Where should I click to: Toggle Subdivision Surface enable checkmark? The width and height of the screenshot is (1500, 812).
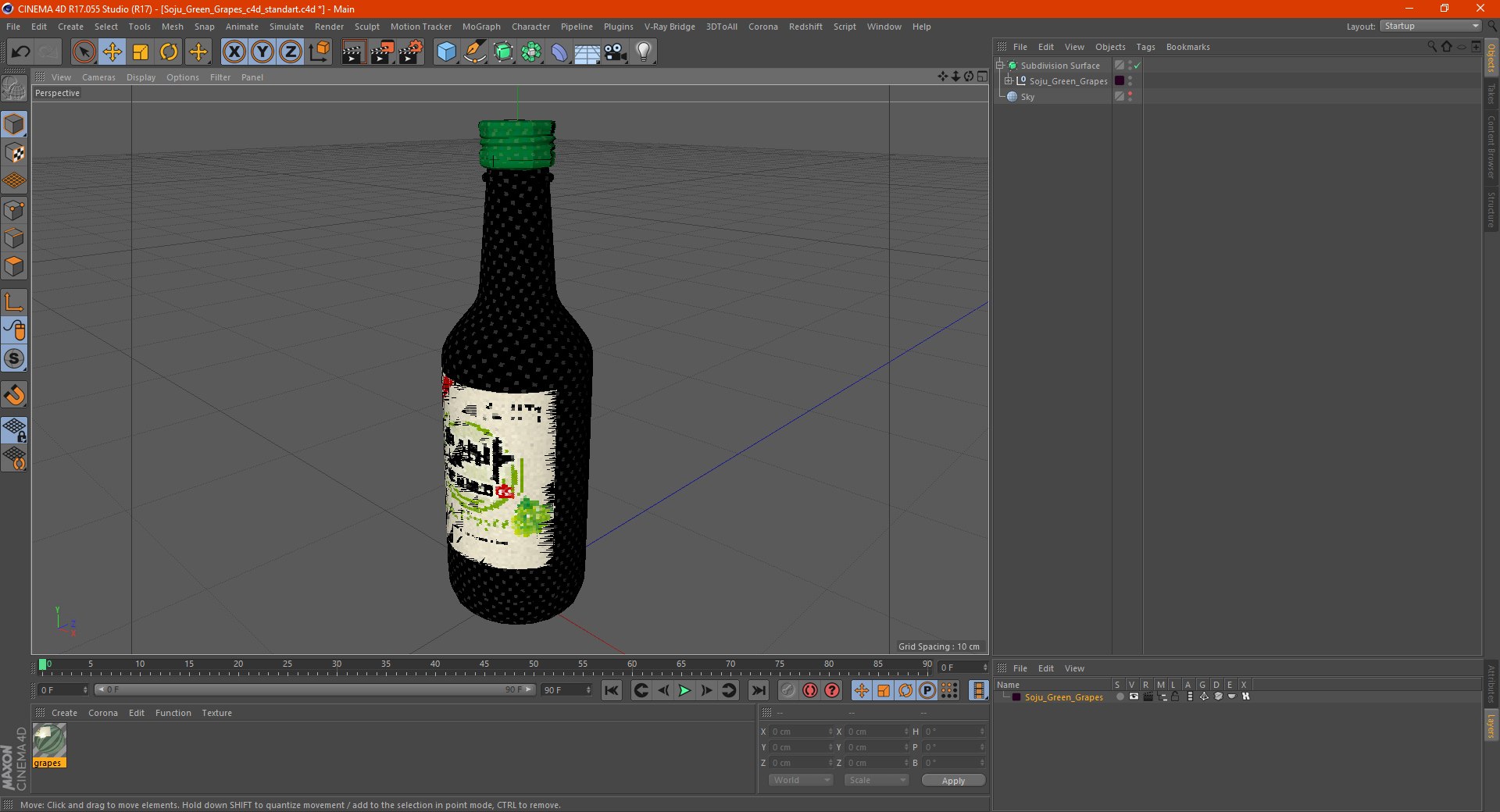1137,66
